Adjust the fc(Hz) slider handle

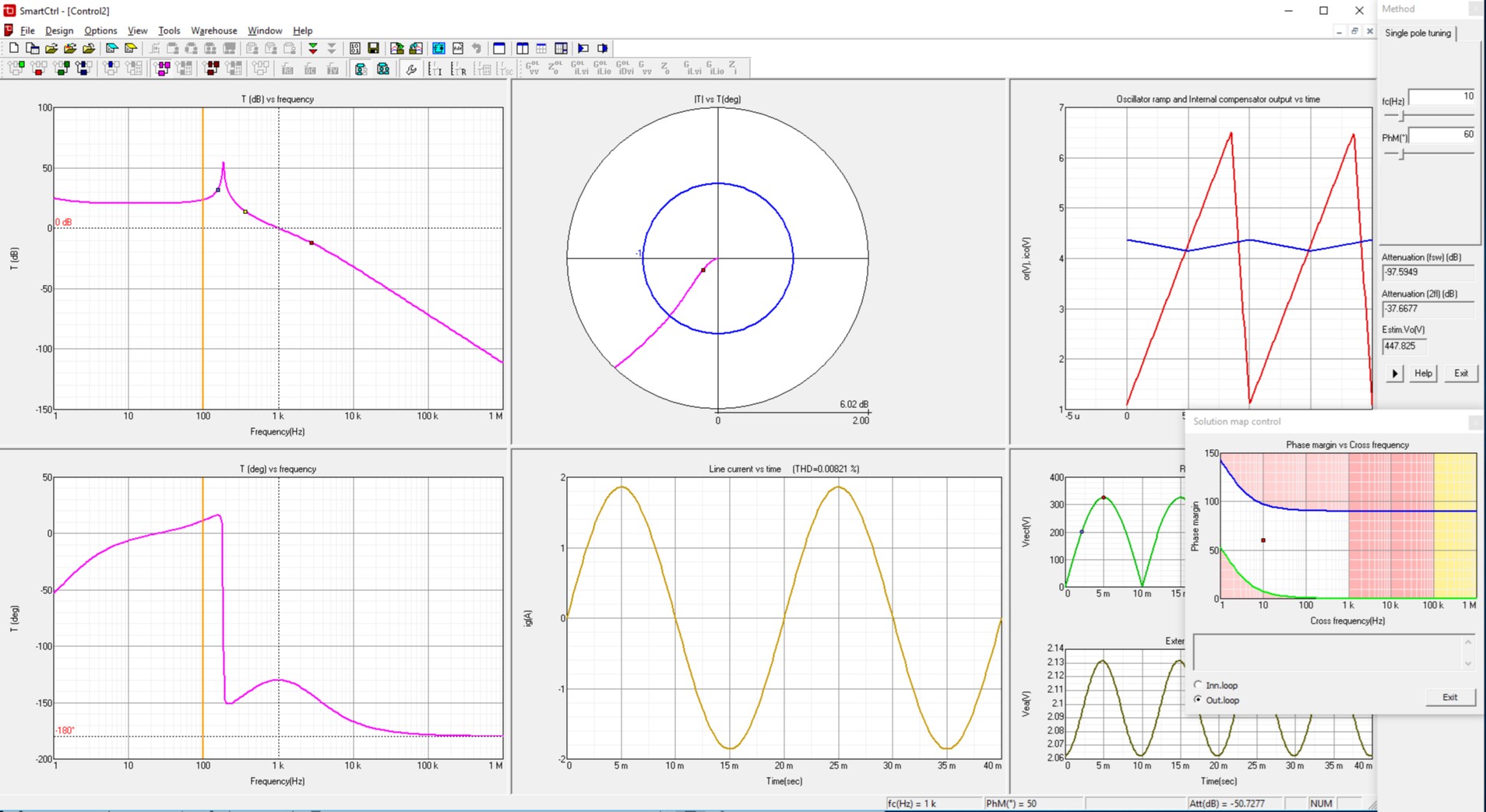1401,116
